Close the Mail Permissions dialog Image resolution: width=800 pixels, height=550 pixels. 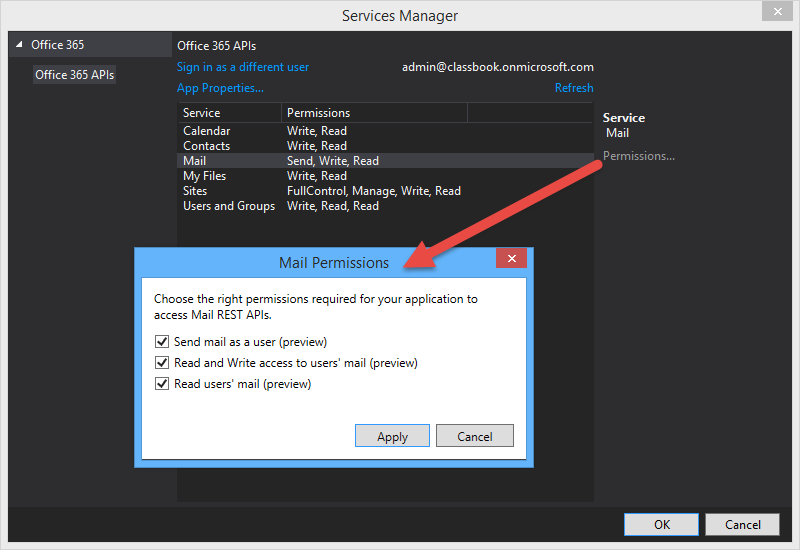pos(511,259)
